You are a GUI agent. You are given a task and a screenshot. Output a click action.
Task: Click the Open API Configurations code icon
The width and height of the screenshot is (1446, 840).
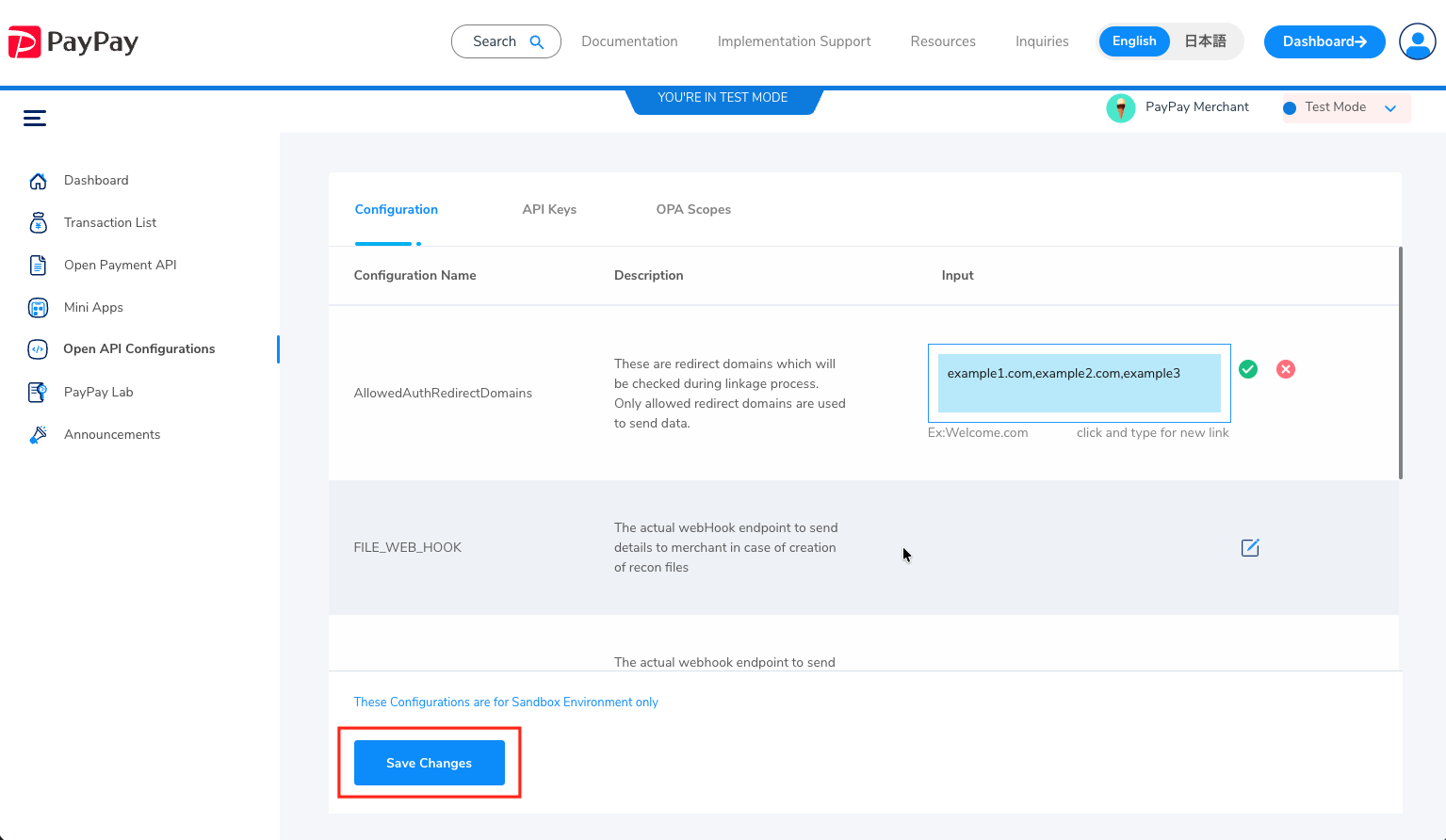[38, 349]
